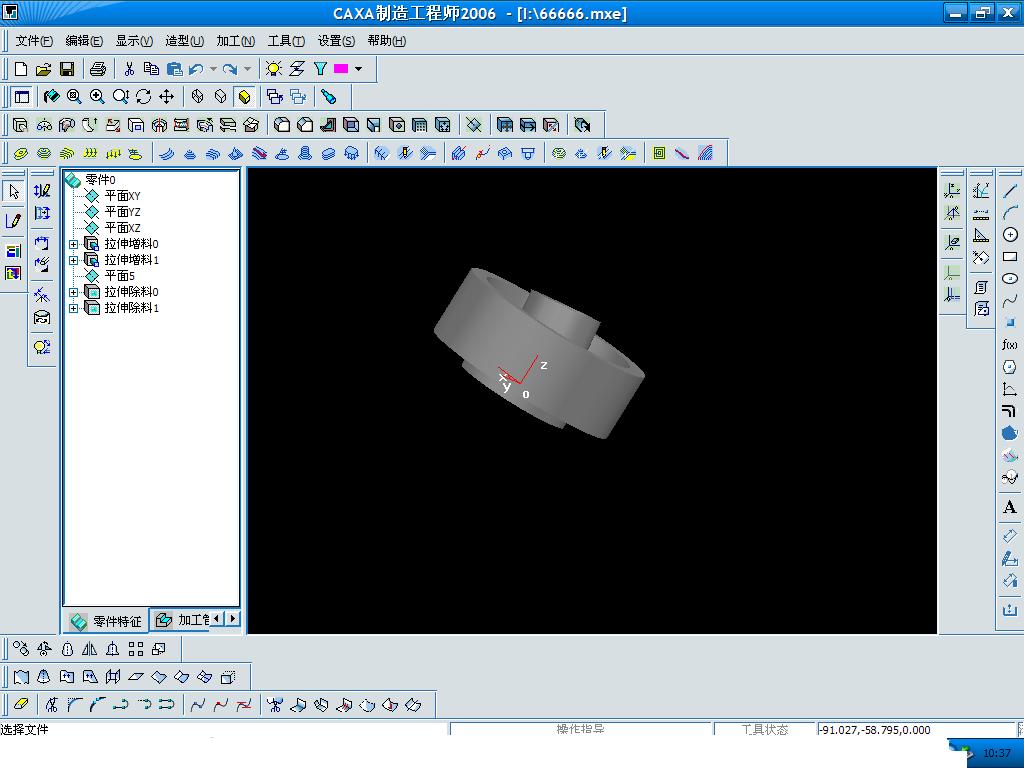This screenshot has height=768, width=1024.
Task: Select the pan view four-arrow icon
Action: pyautogui.click(x=167, y=97)
